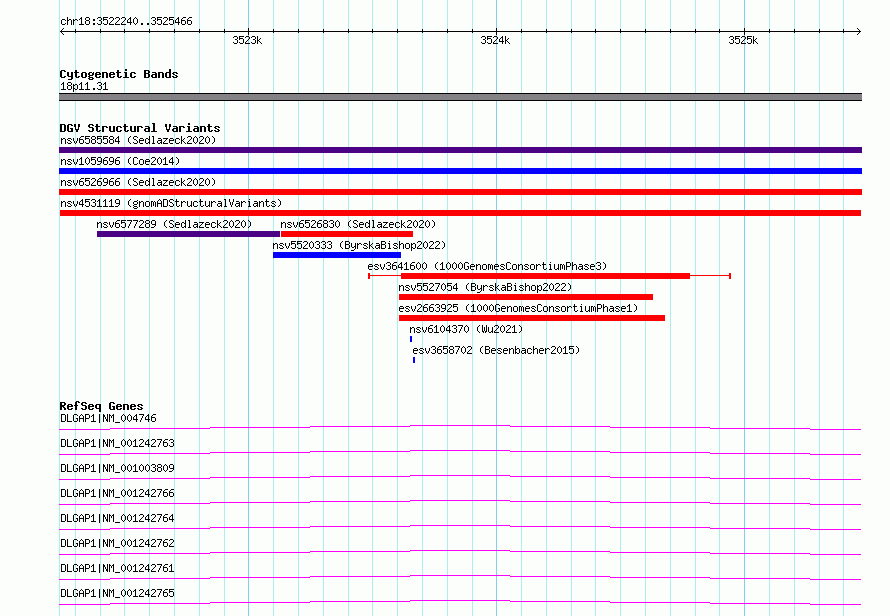Select the nsv6526830 (Sedlazeck2020) label
This screenshot has width=890, height=616.
pos(358,224)
